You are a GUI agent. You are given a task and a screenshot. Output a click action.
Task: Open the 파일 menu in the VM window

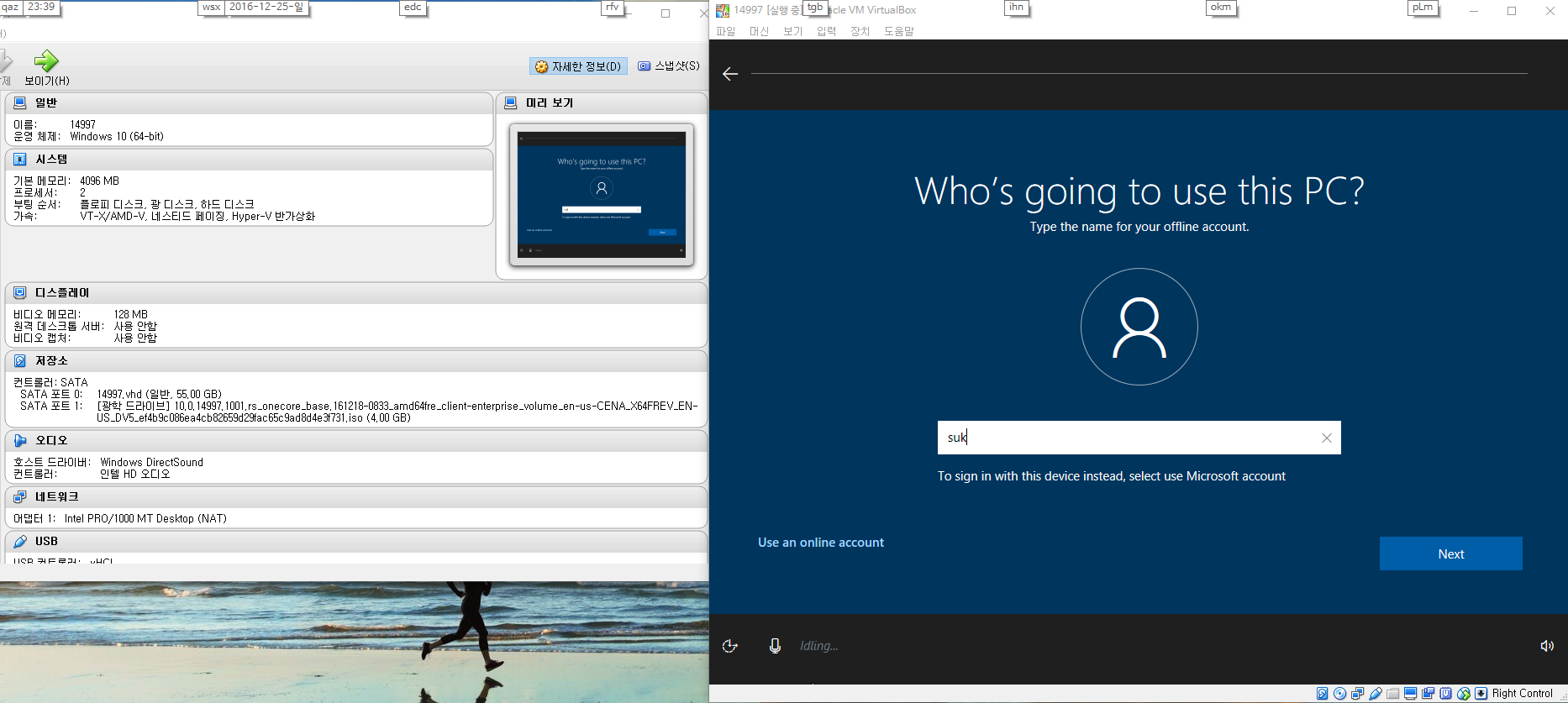tap(725, 31)
